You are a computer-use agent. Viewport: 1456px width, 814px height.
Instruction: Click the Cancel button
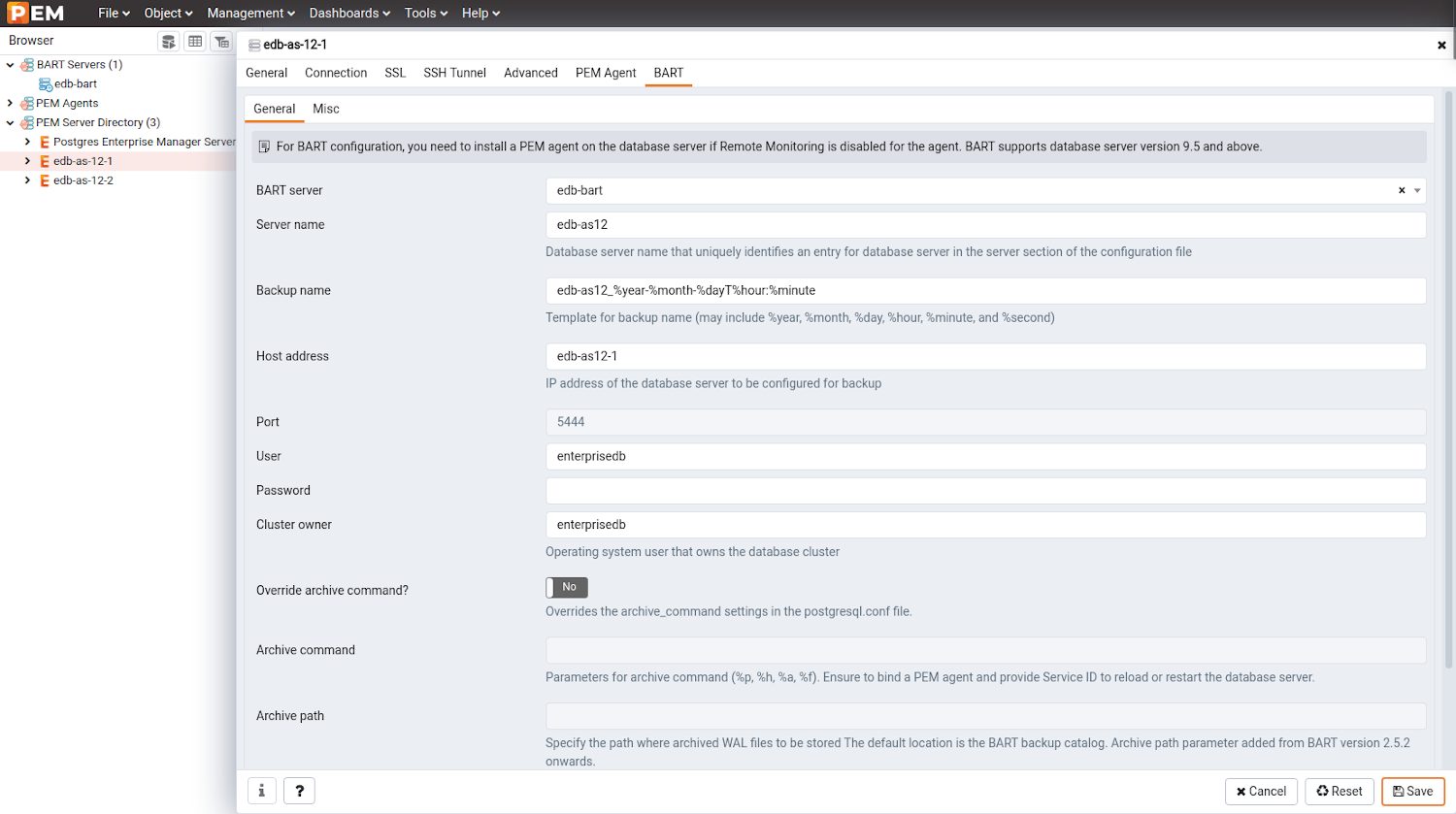(1261, 792)
